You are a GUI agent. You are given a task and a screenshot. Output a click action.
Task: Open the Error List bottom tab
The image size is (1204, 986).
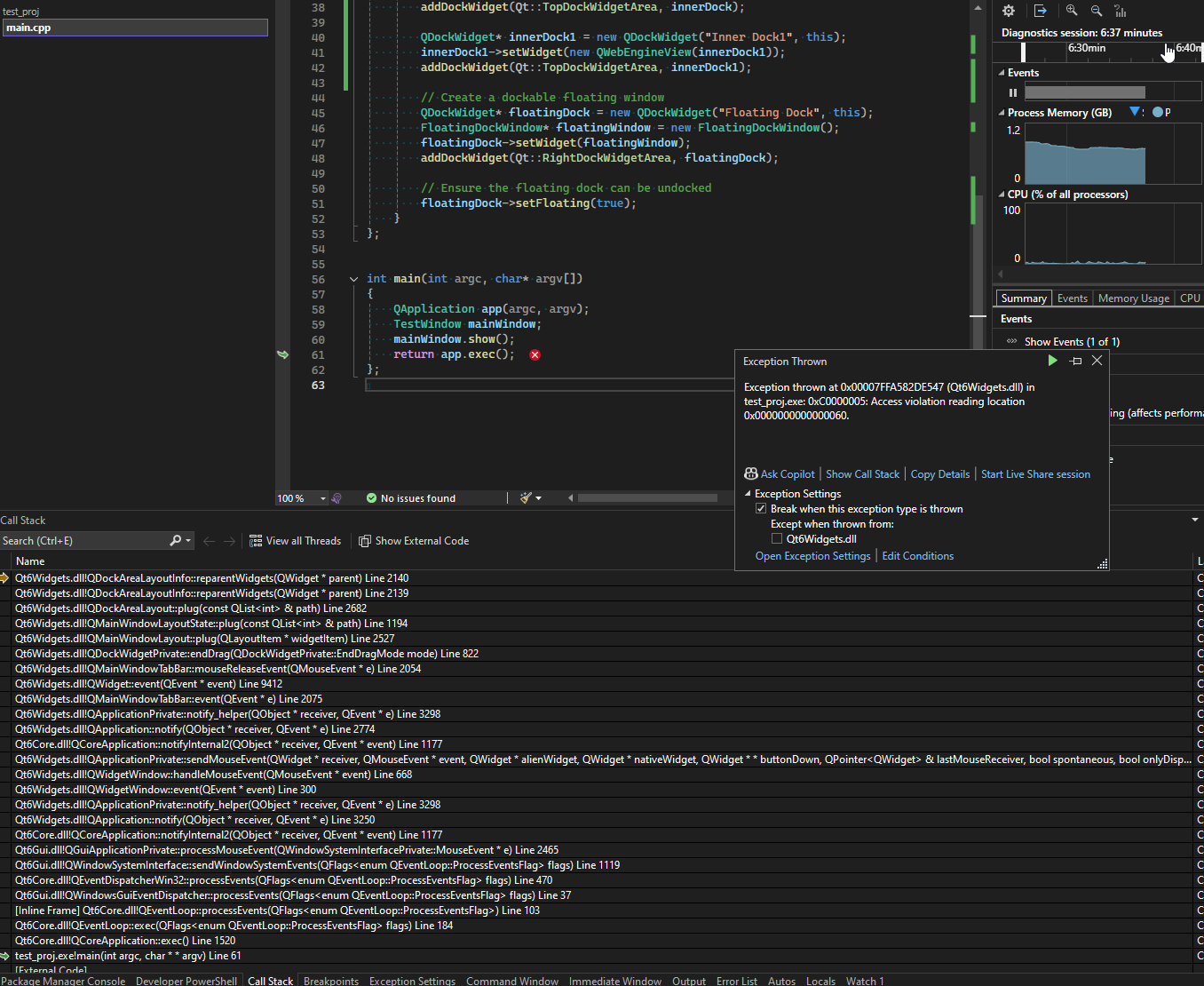pos(737,981)
